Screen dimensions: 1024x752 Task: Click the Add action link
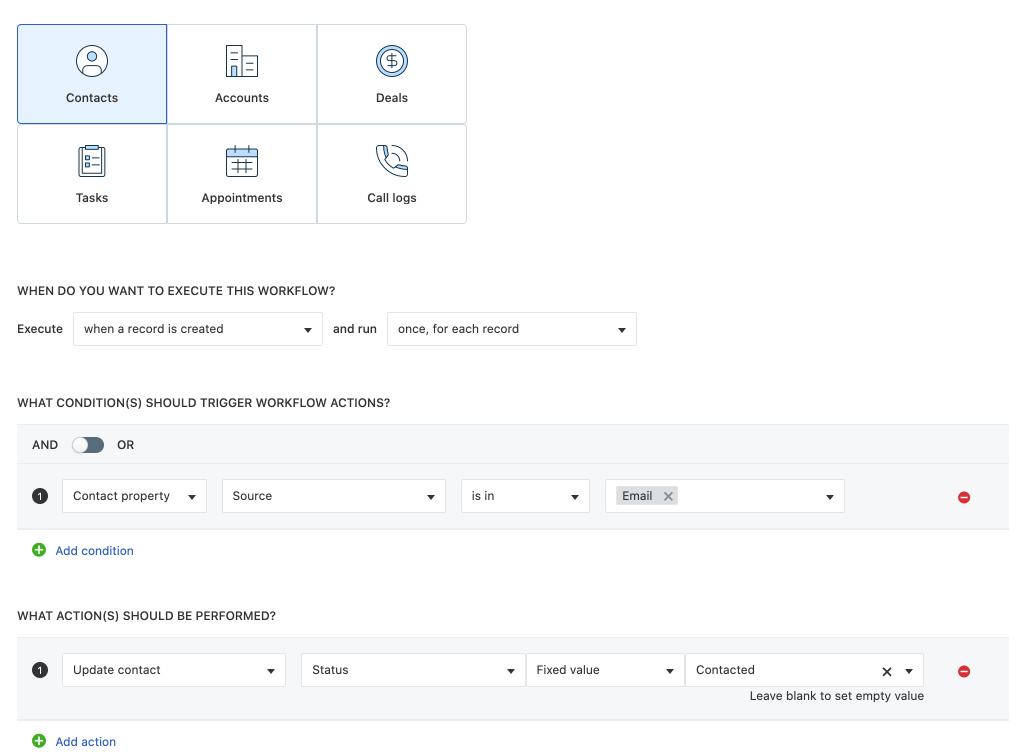(x=85, y=742)
